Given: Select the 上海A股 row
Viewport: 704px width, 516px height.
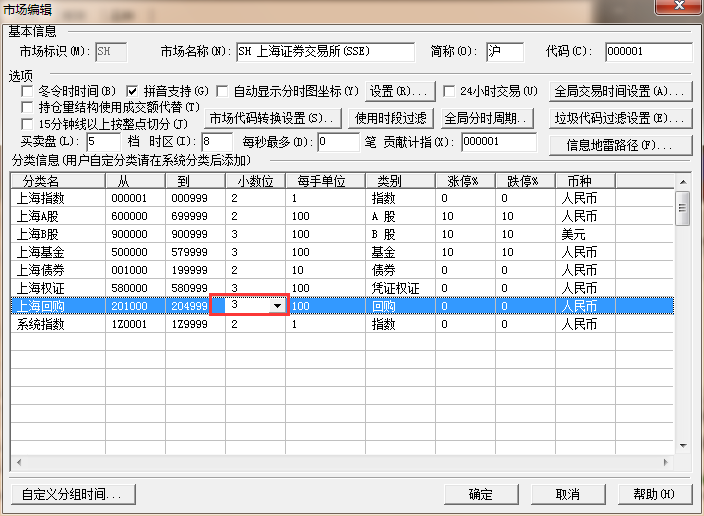Looking at the screenshot, I should tap(58, 217).
